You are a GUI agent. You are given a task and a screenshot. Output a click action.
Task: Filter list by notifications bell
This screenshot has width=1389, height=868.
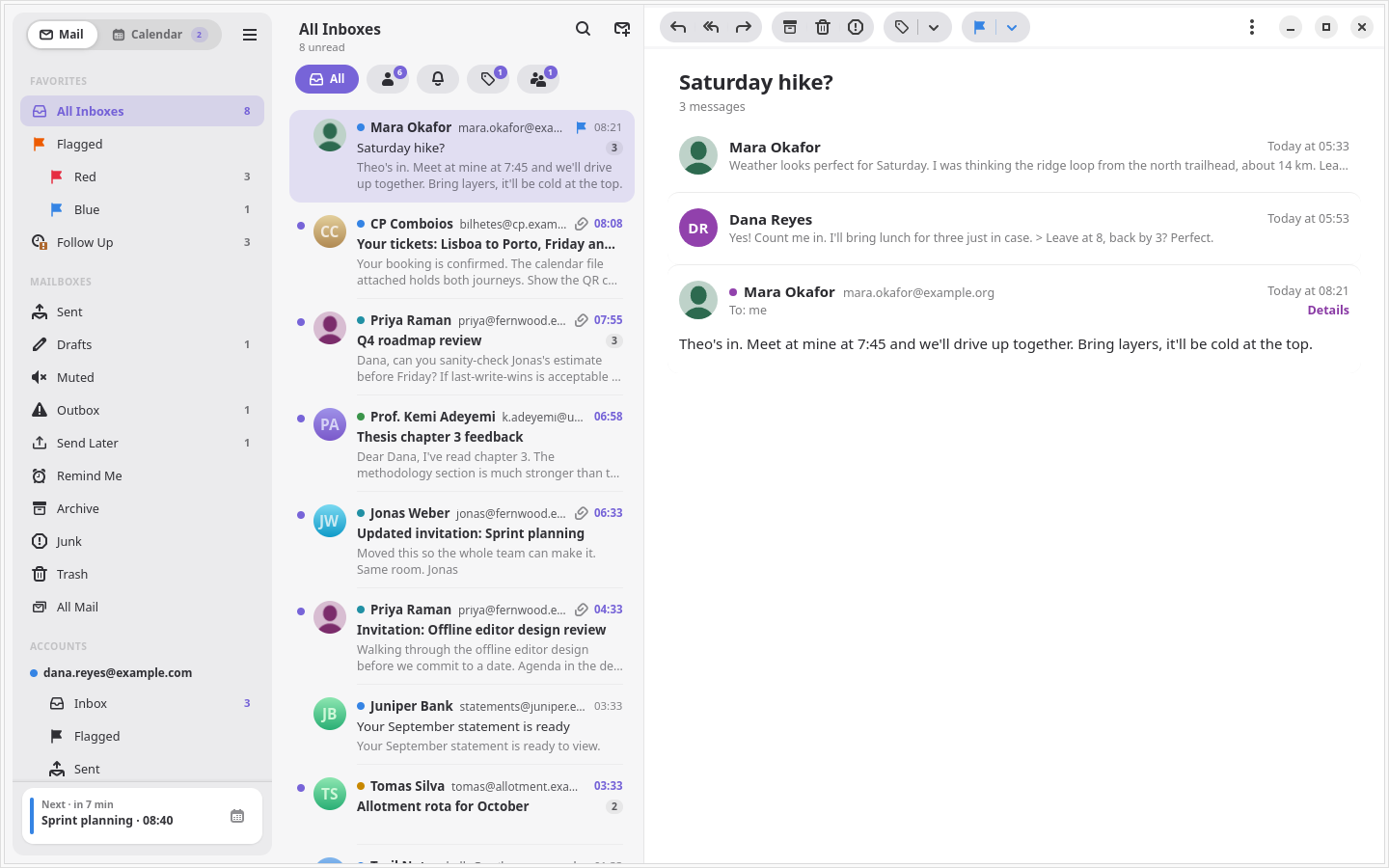pos(438,79)
